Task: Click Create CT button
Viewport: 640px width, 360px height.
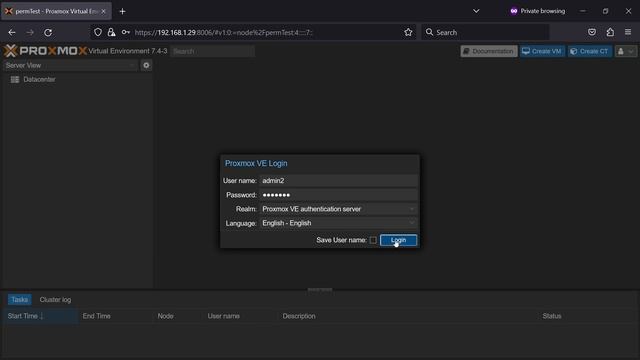Action: (x=589, y=51)
